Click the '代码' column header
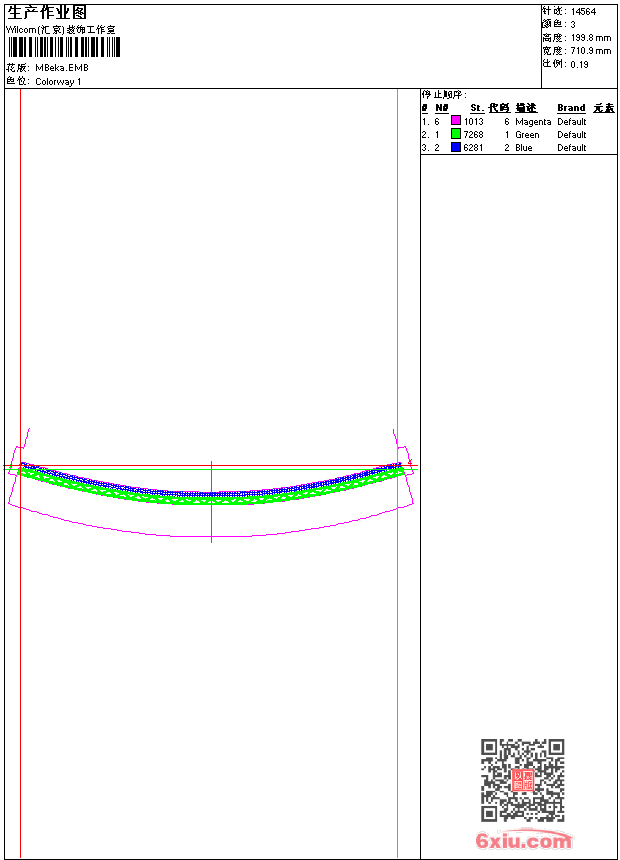 coord(499,108)
